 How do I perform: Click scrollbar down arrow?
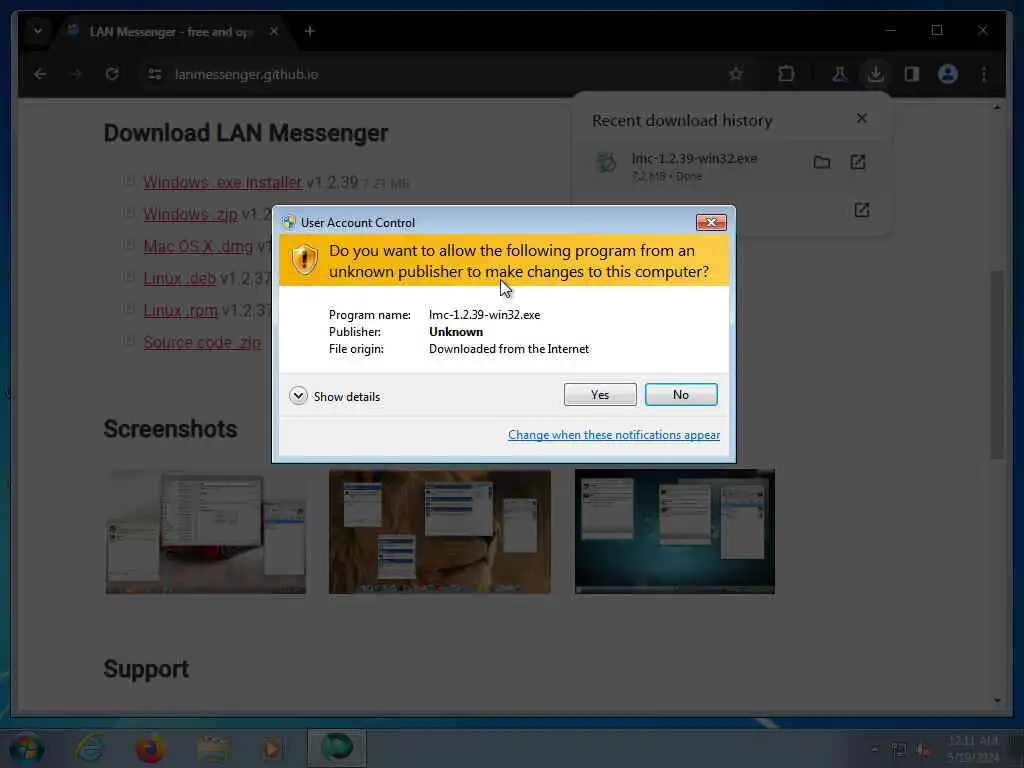(x=997, y=700)
